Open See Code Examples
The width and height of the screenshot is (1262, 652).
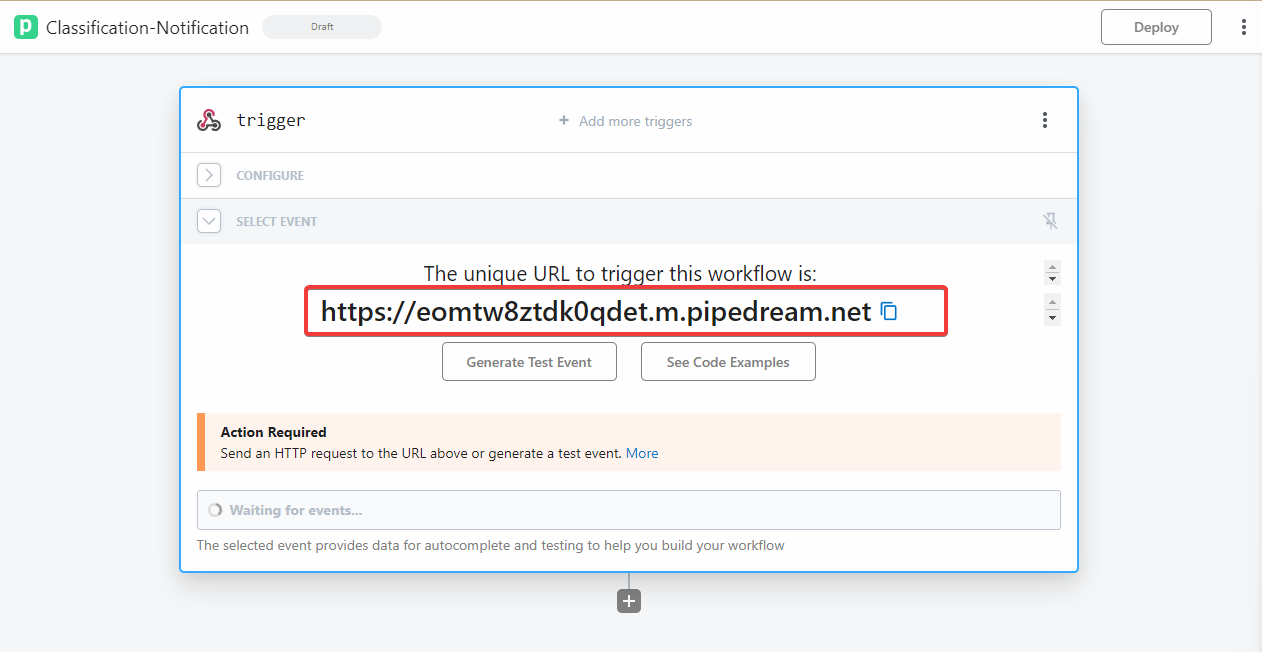pyautogui.click(x=728, y=362)
